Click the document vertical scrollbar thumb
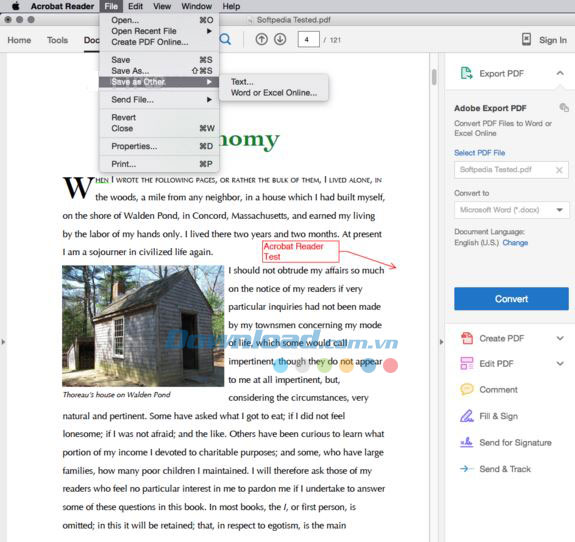This screenshot has height=542, width=575. click(434, 77)
